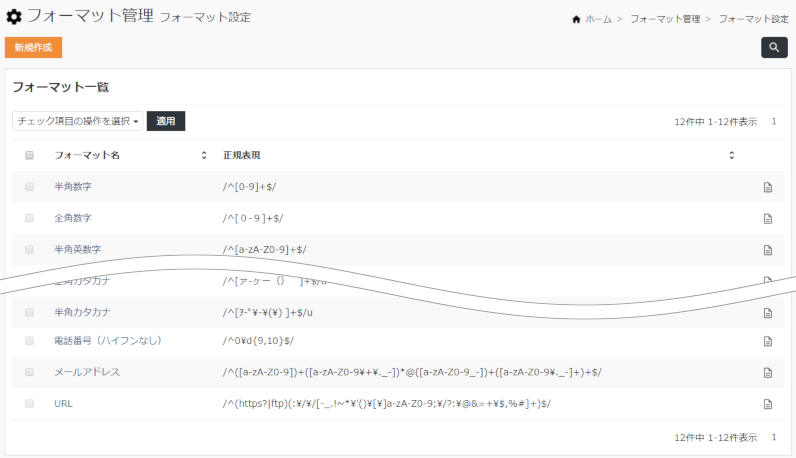Check the 半角英数字 row checkbox
796x458 pixels.
(x=29, y=249)
